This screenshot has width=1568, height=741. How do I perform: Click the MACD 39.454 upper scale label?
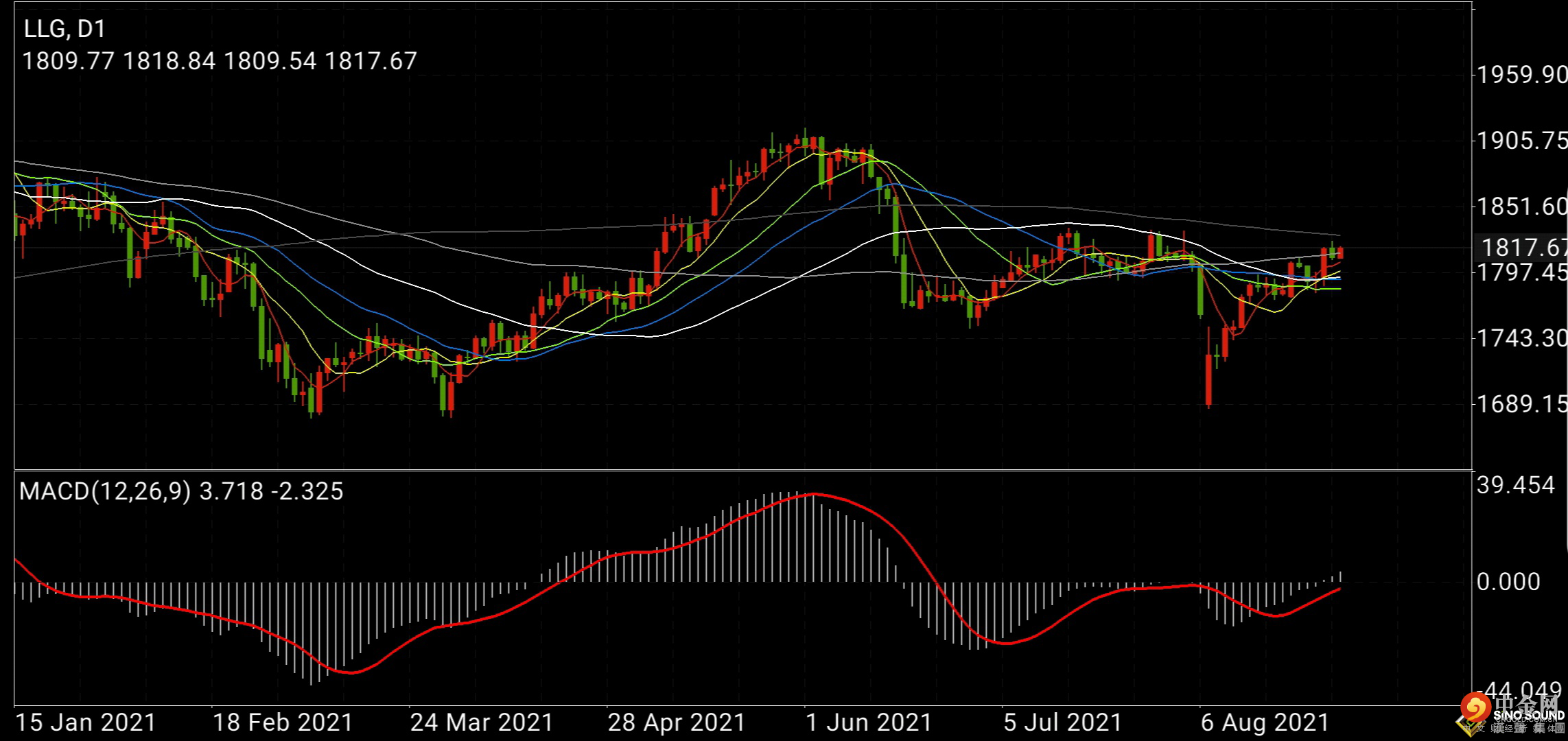(1515, 486)
